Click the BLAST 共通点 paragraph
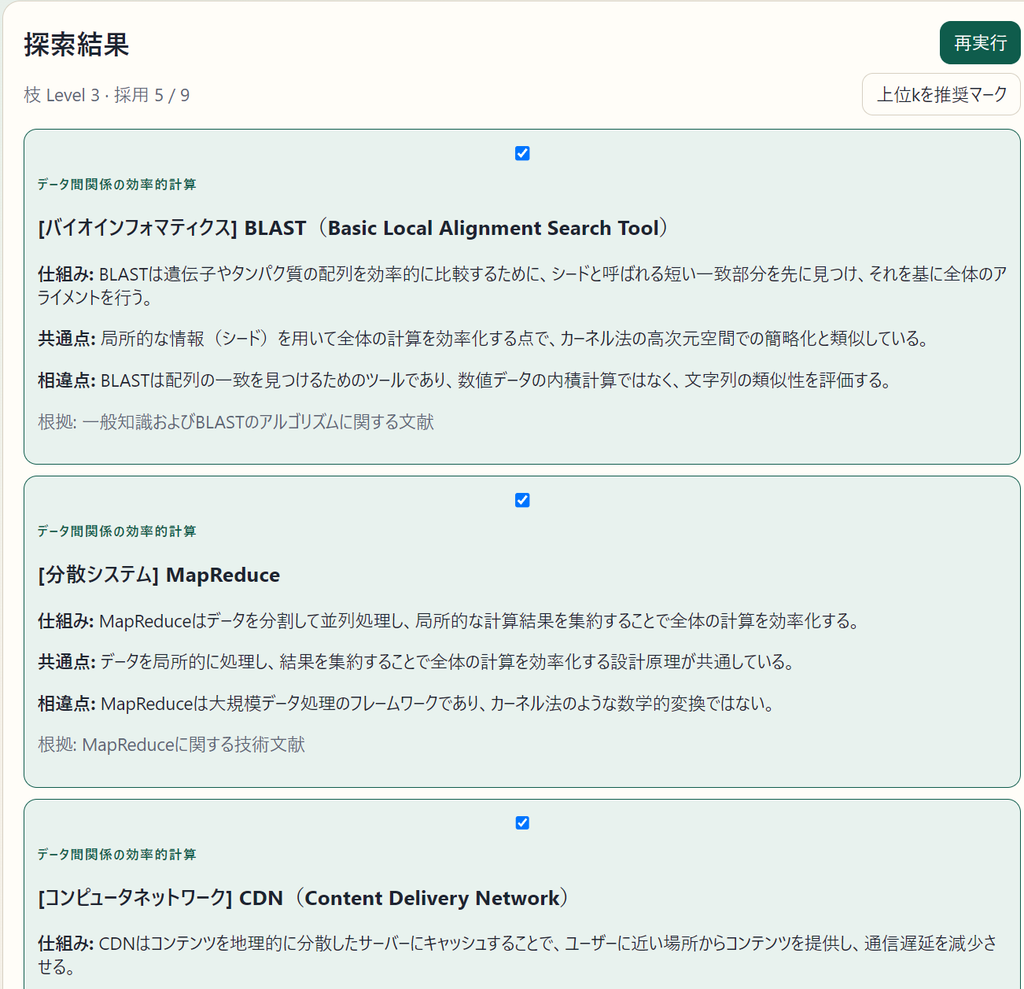This screenshot has height=989, width=1024. coord(483,338)
